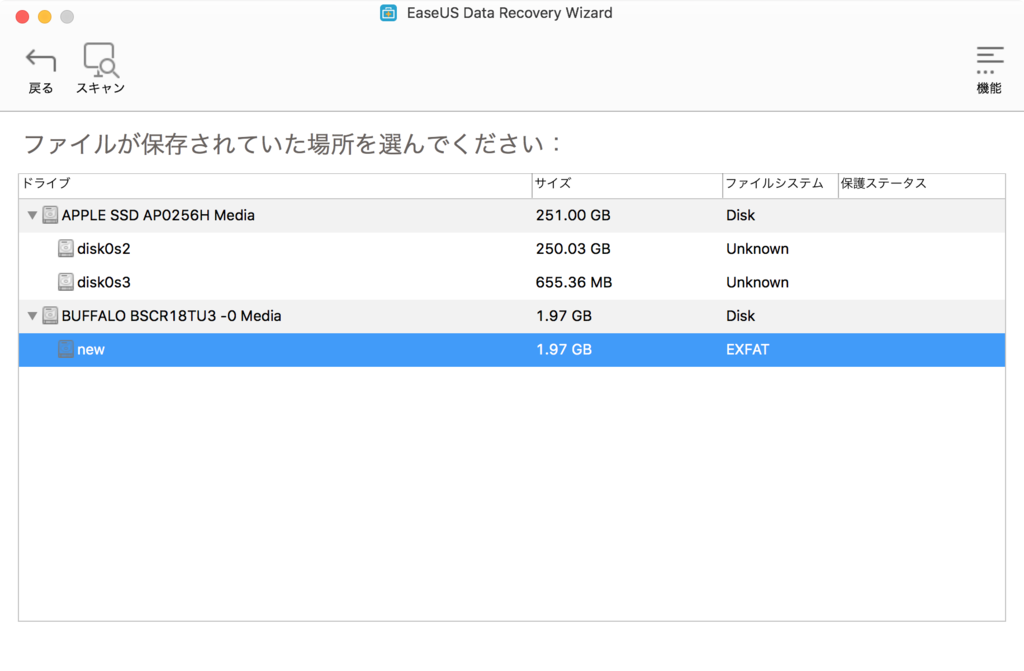The height and width of the screenshot is (671, 1024).
Task: Click the 251.00 GB size value
Action: point(573,216)
